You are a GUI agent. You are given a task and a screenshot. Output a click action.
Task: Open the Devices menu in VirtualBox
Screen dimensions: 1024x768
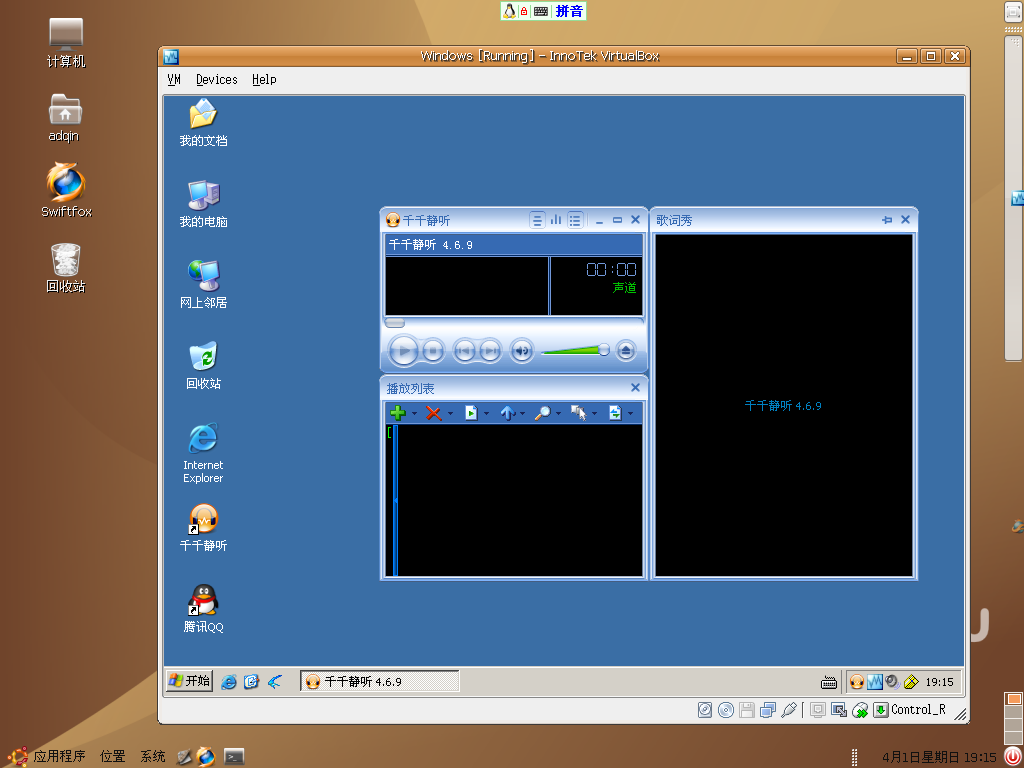pos(216,79)
